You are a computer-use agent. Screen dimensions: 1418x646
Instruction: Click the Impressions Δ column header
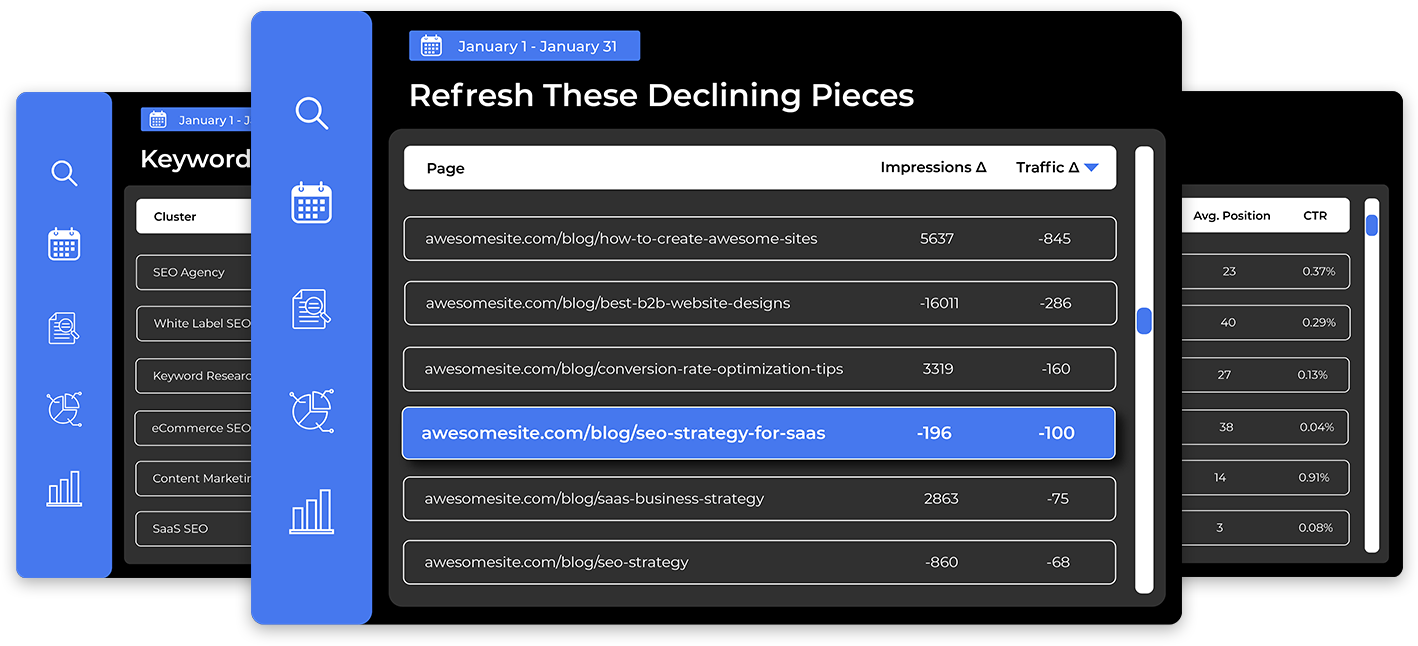933,168
